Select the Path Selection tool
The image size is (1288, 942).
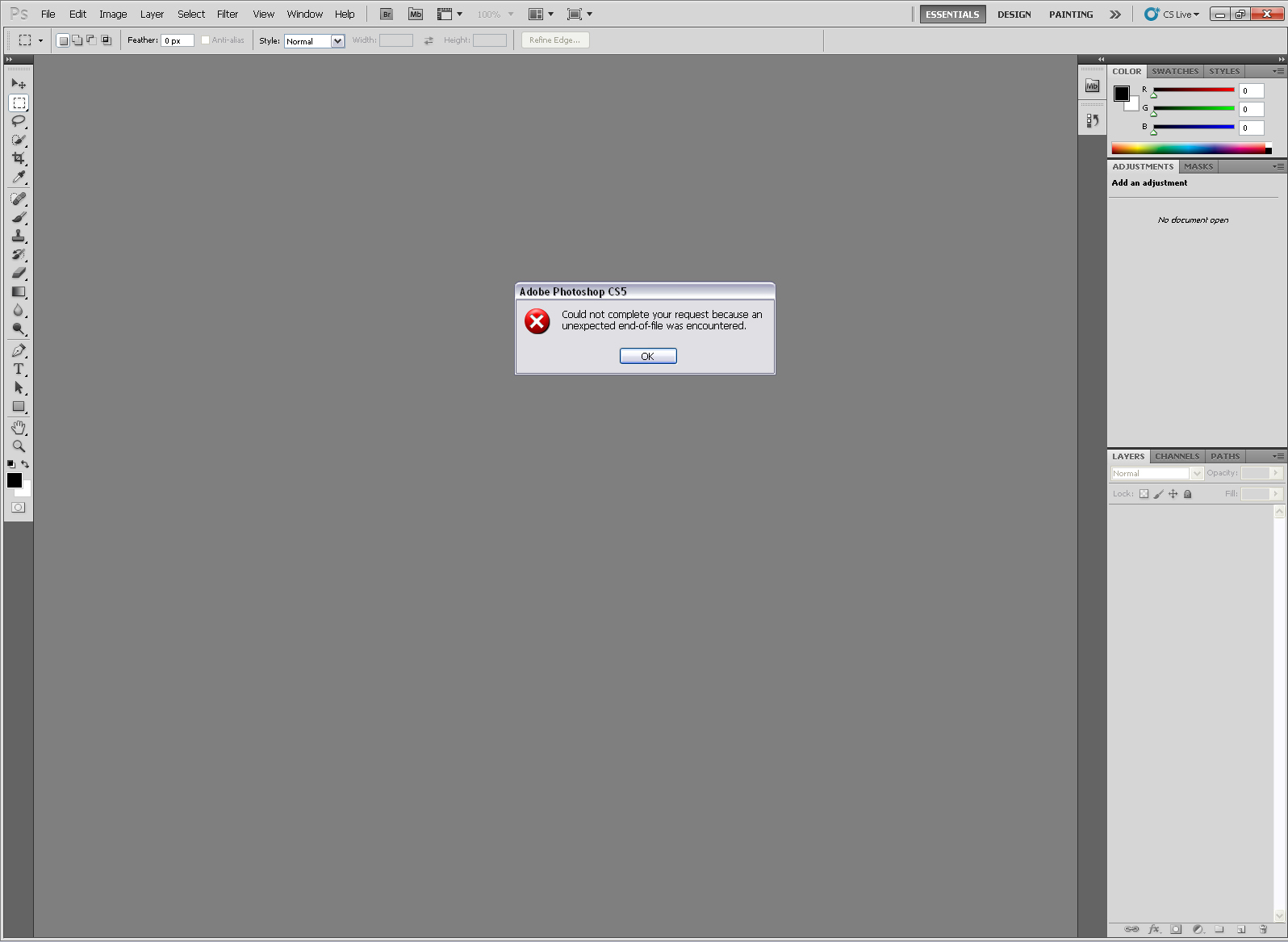[x=19, y=387]
